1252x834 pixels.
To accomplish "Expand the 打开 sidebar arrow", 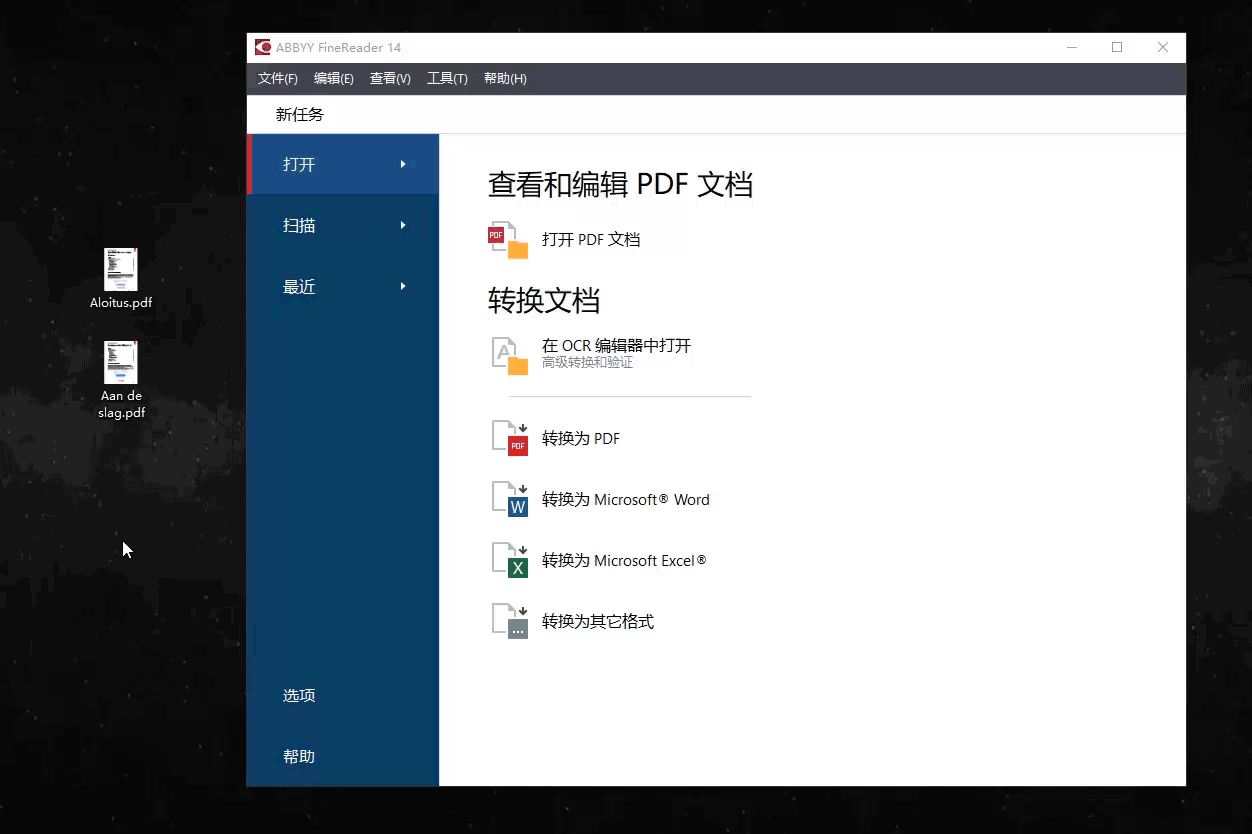I will tap(403, 164).
